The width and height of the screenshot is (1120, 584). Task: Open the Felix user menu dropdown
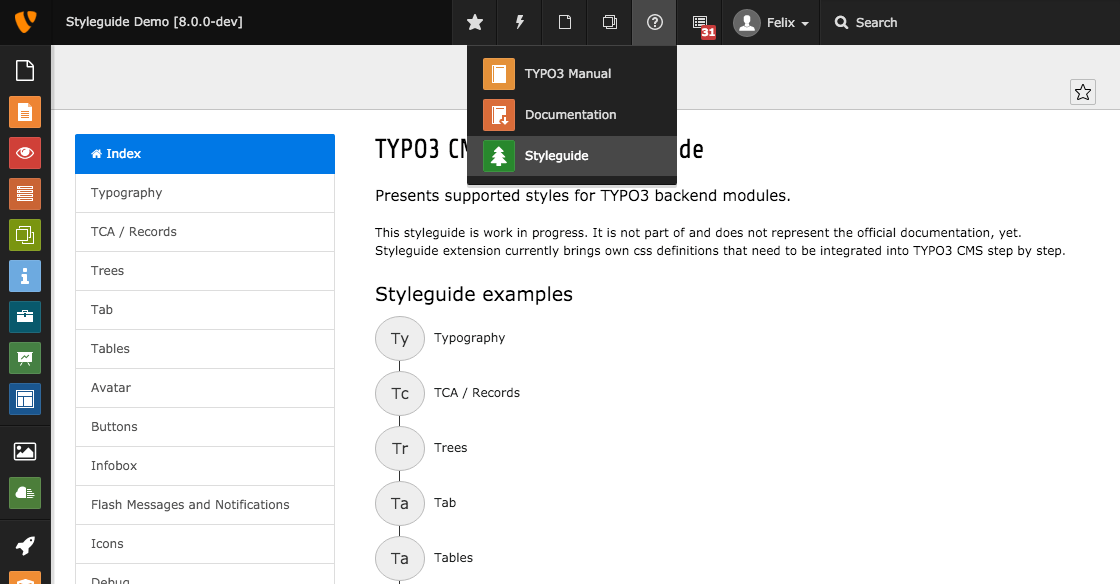click(771, 22)
